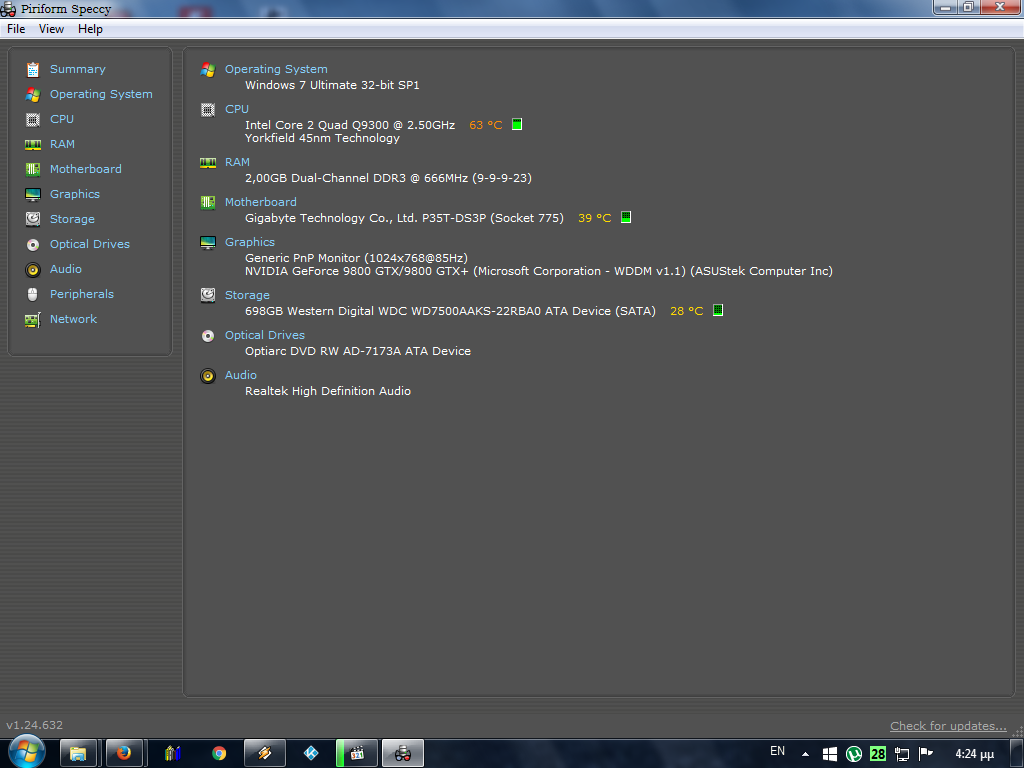Click the Motherboard icon in main summary panel
This screenshot has height=768, width=1024.
[208, 202]
